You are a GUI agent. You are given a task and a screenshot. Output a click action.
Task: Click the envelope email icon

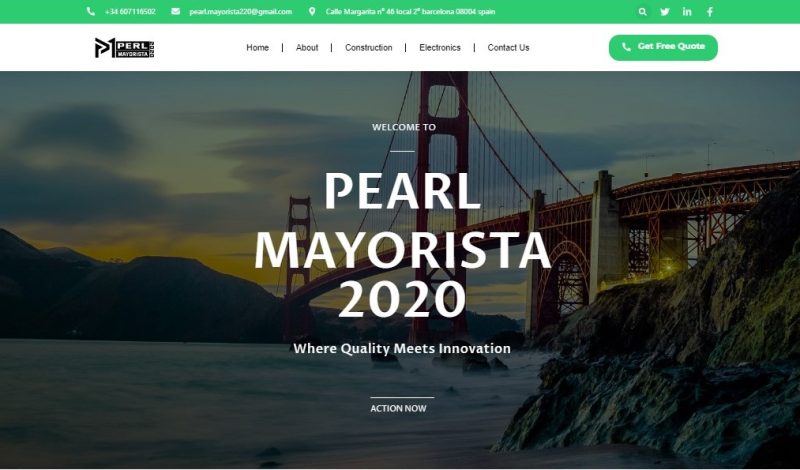point(176,11)
